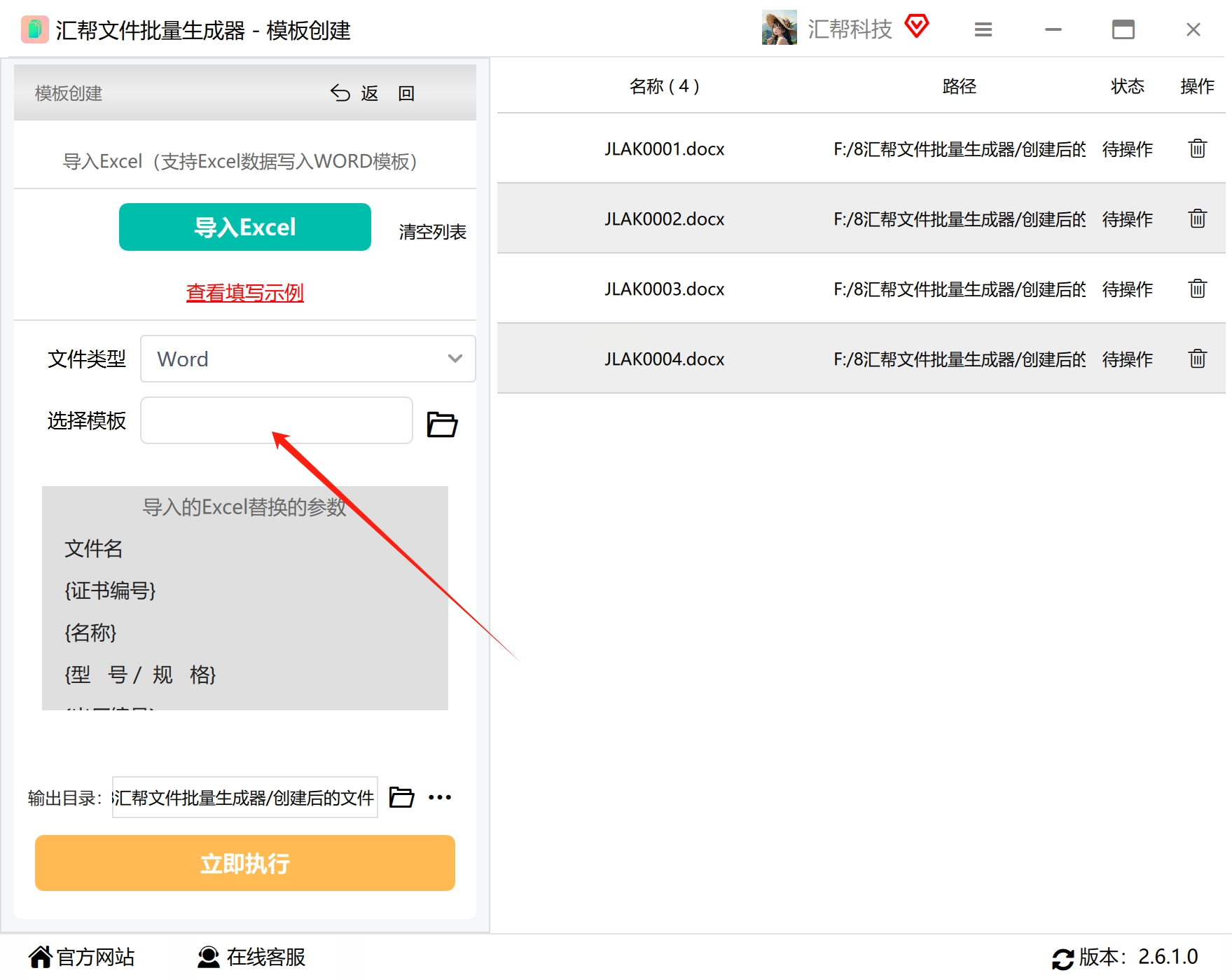
Task: Open the 官方网站 link
Action: (x=82, y=957)
